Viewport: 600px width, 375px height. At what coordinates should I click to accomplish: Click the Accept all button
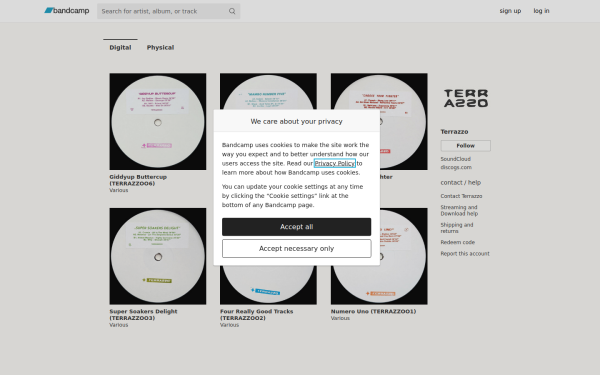296,227
